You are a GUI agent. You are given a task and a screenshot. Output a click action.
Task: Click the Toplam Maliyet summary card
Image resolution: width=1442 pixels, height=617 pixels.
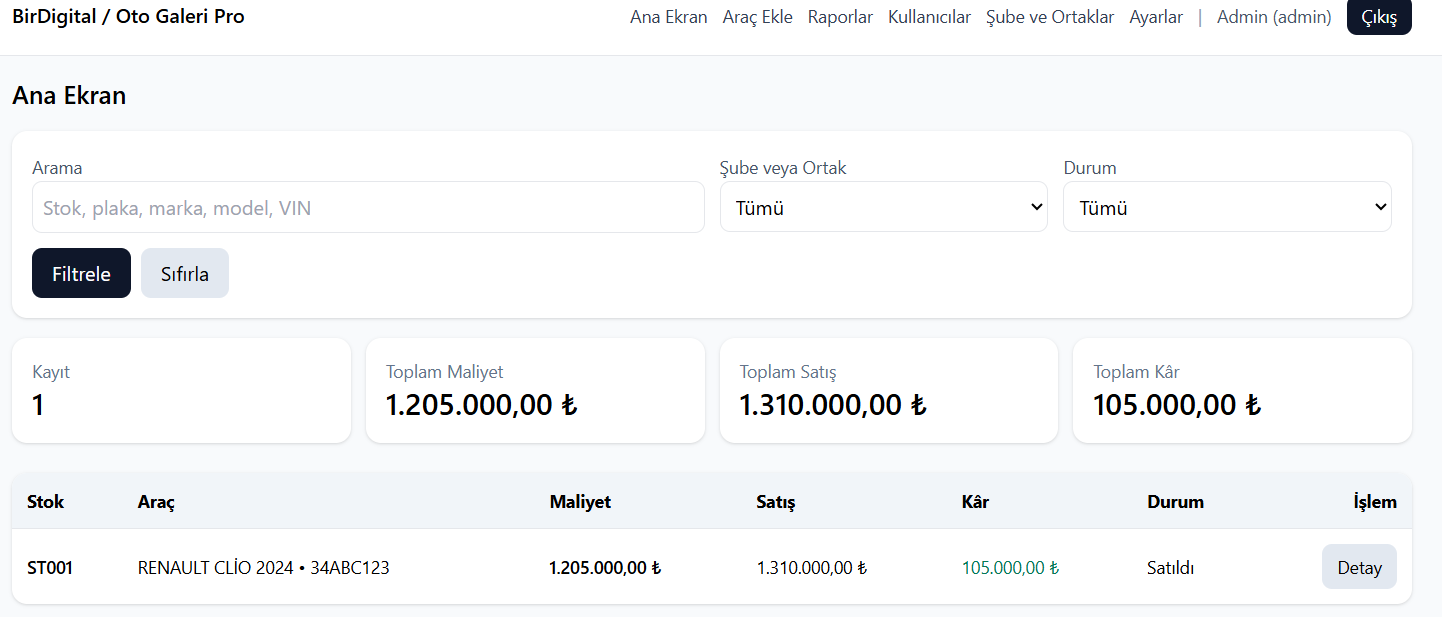tap(535, 390)
